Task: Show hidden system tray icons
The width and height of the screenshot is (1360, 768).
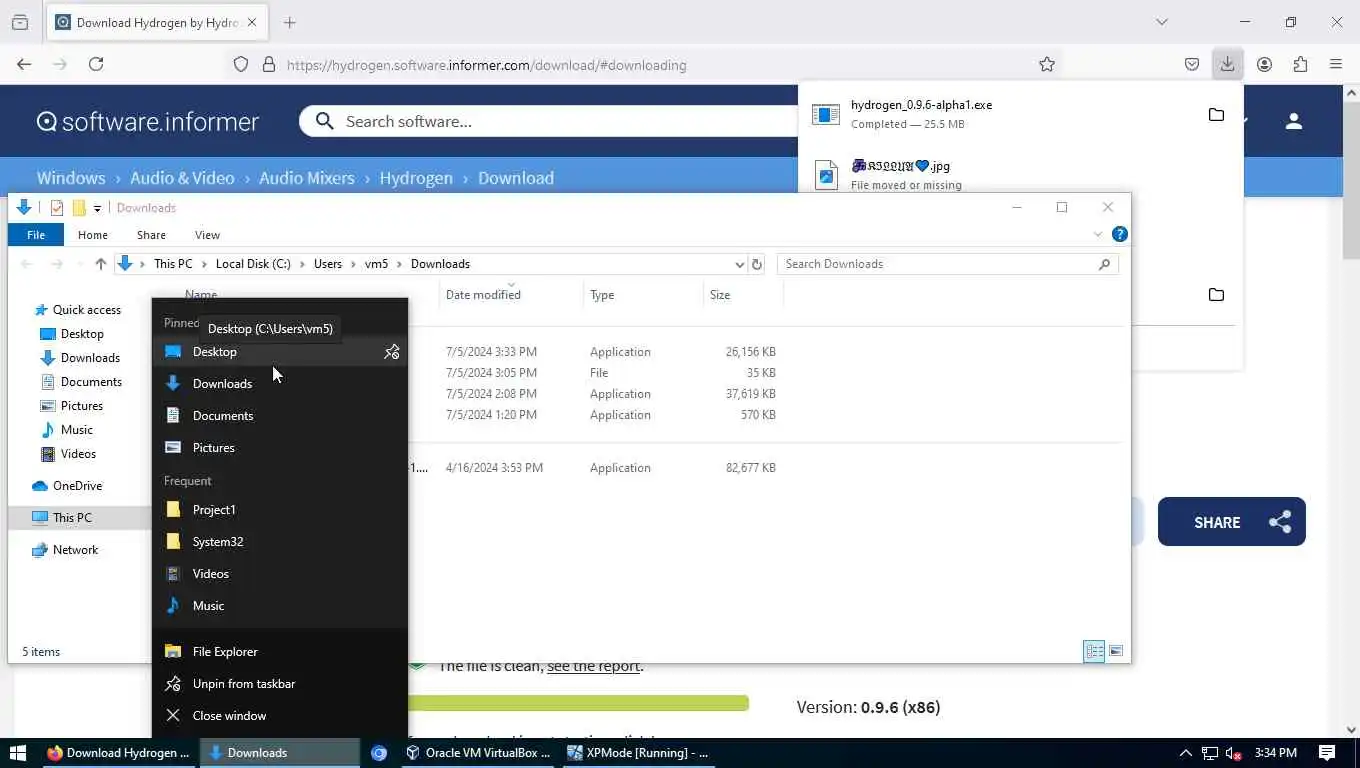Action: click(x=1186, y=753)
